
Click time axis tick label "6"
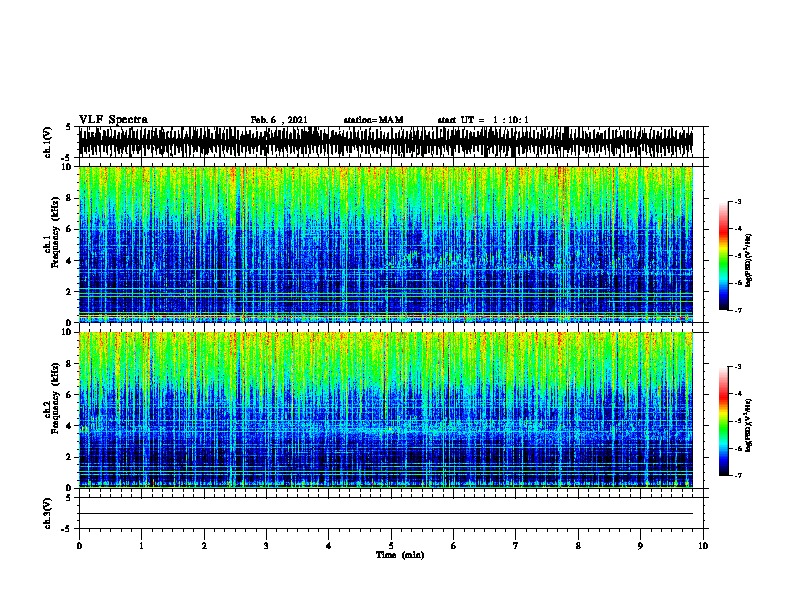pyautogui.click(x=453, y=545)
